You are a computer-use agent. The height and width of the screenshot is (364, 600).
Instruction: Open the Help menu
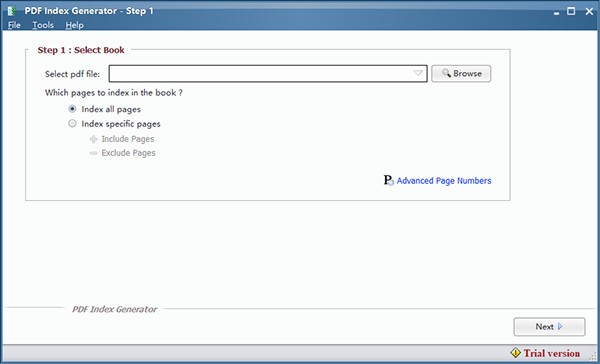tap(74, 25)
